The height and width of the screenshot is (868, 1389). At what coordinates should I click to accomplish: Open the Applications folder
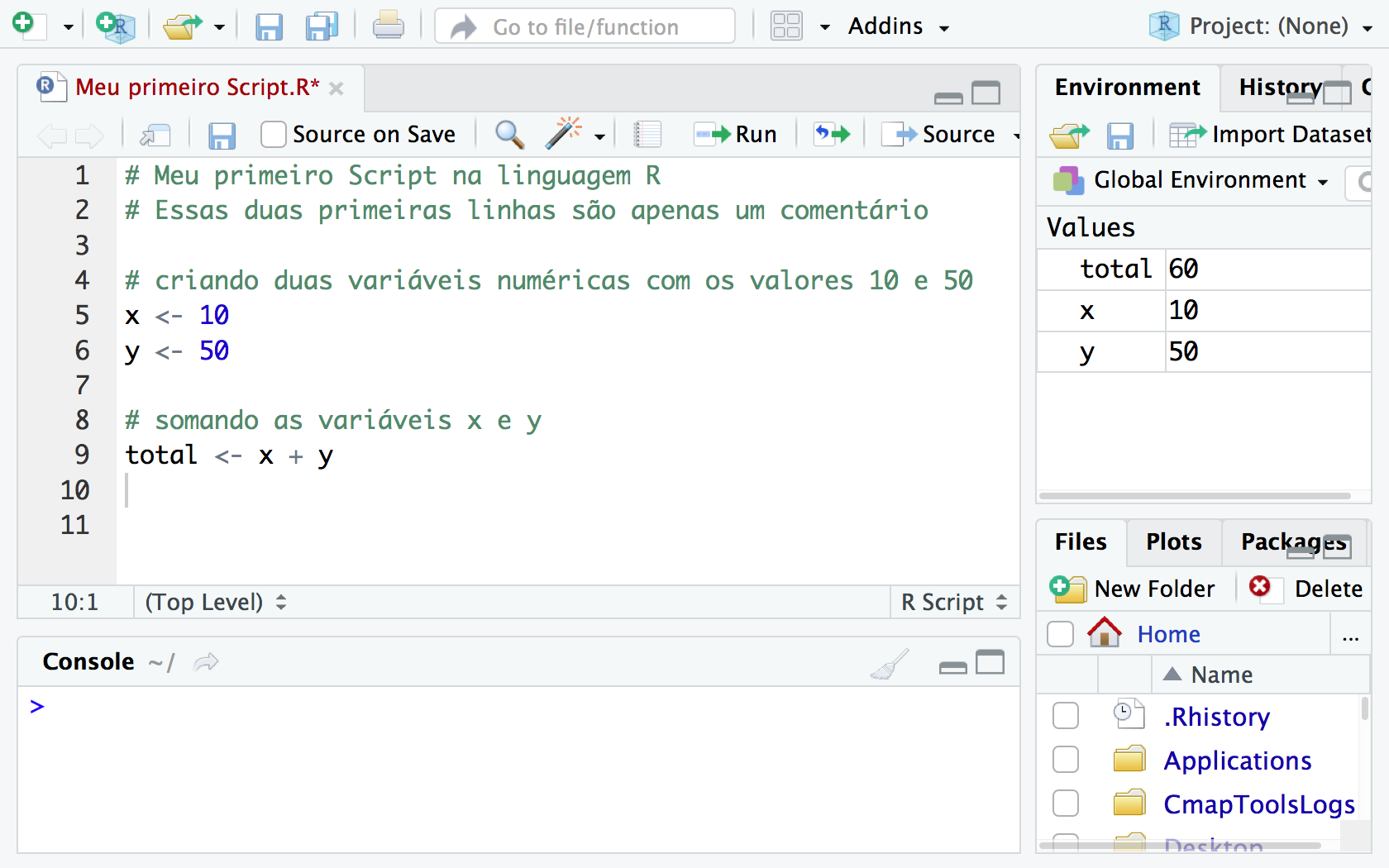pos(1237,761)
